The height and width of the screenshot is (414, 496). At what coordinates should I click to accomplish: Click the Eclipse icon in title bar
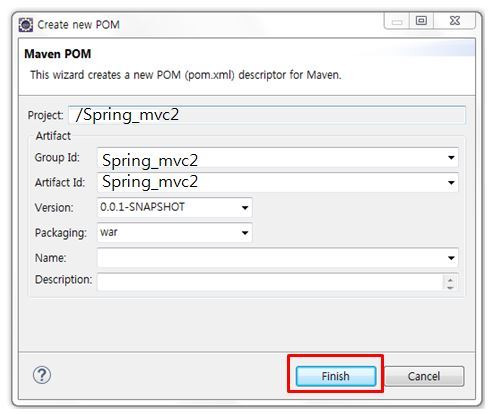[x=26, y=25]
